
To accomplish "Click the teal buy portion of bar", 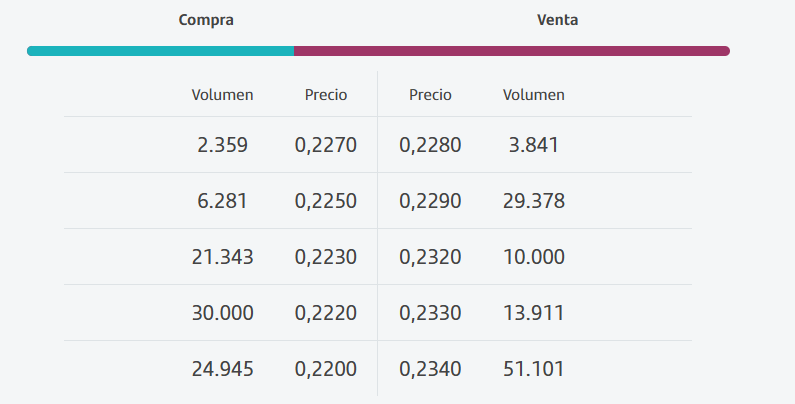I will 160,51.
